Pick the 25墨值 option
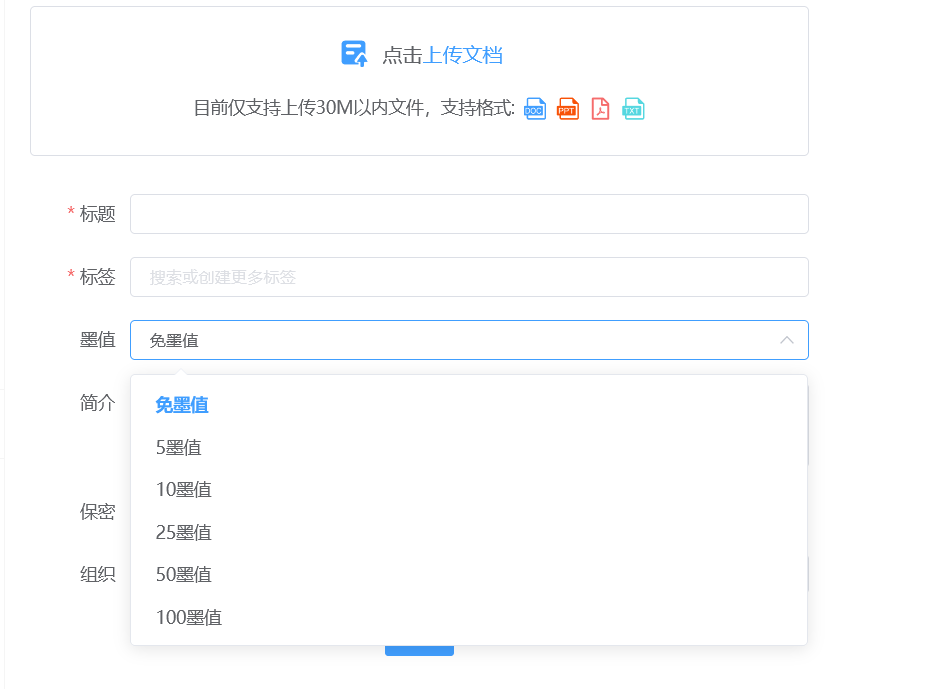Image resolution: width=932 pixels, height=689 pixels. [x=469, y=532]
